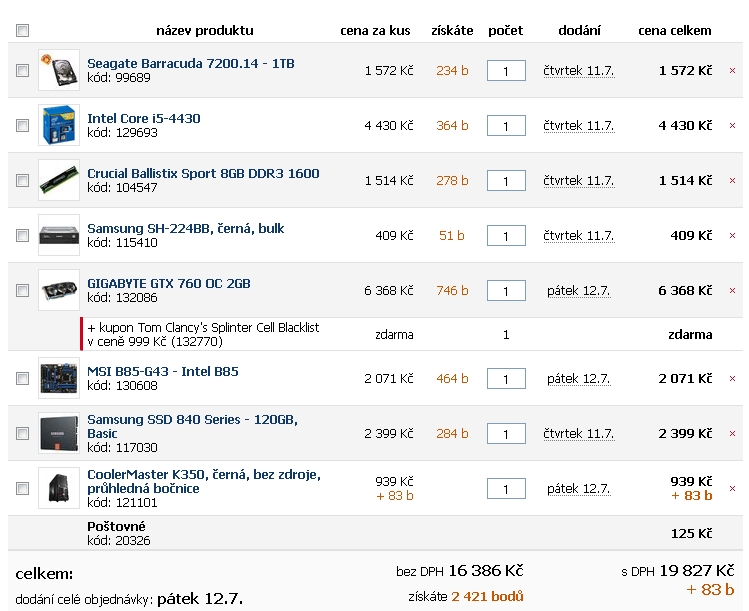
Task: Remove Seagate Barracuda with red X
Action: (732, 71)
